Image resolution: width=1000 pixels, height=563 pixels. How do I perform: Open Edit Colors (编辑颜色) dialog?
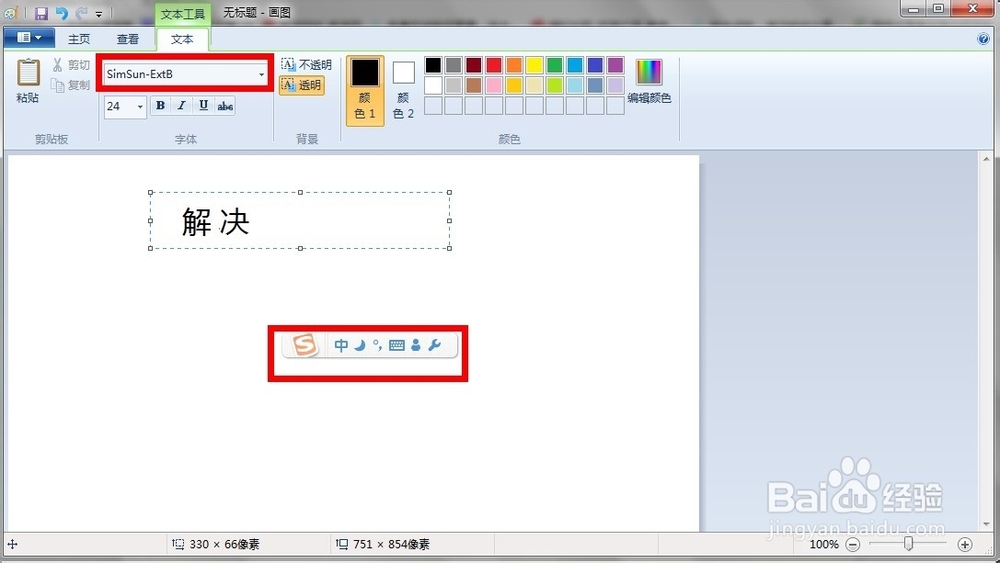pos(649,82)
